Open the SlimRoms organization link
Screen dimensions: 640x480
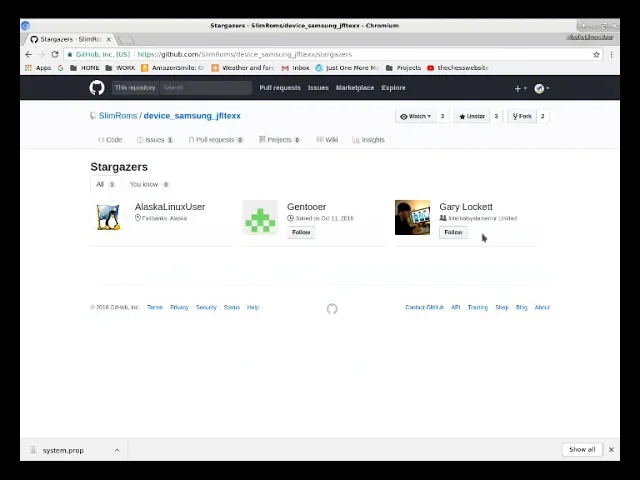(x=118, y=116)
